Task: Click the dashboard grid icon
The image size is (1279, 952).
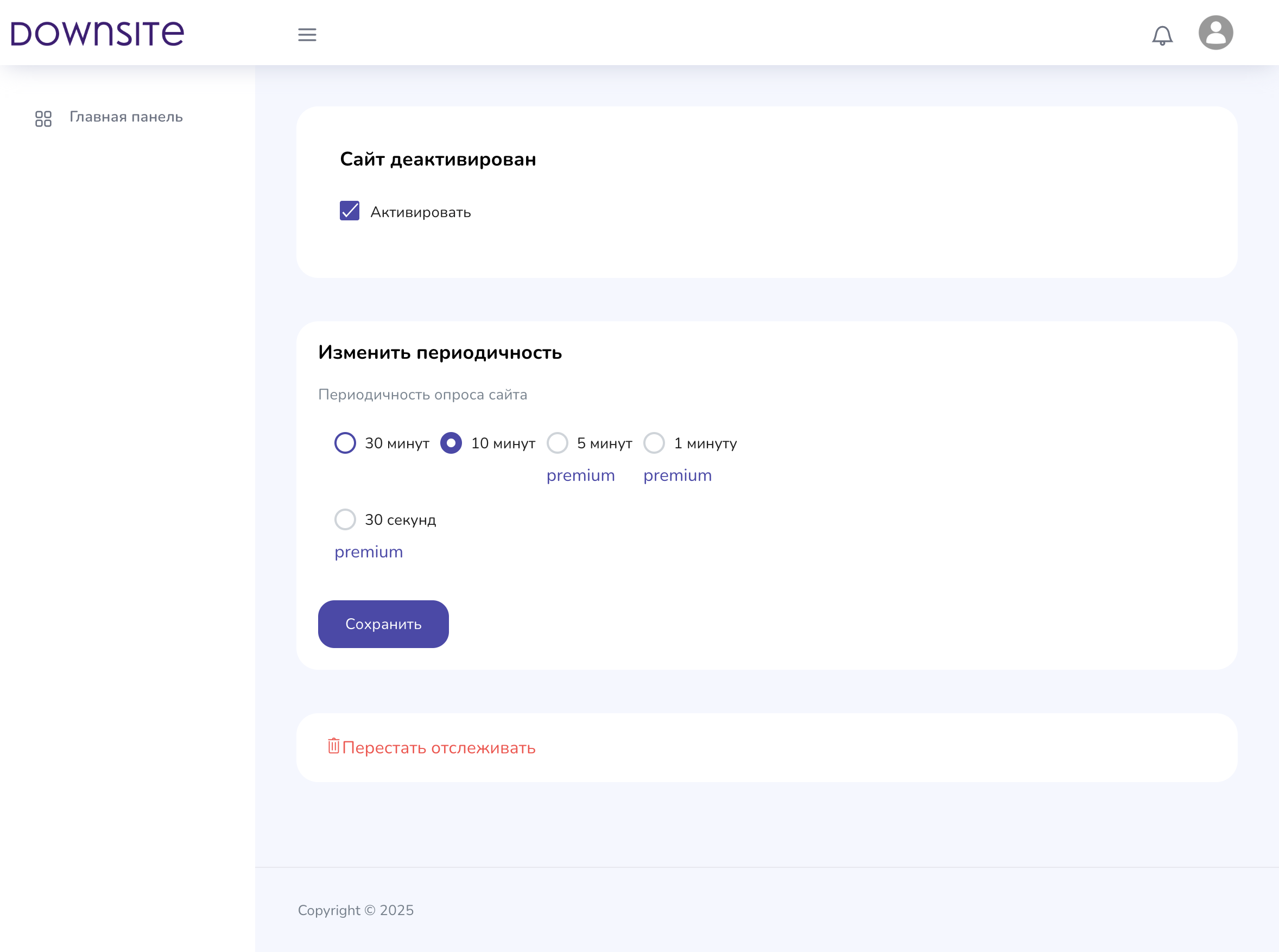Action: point(43,119)
